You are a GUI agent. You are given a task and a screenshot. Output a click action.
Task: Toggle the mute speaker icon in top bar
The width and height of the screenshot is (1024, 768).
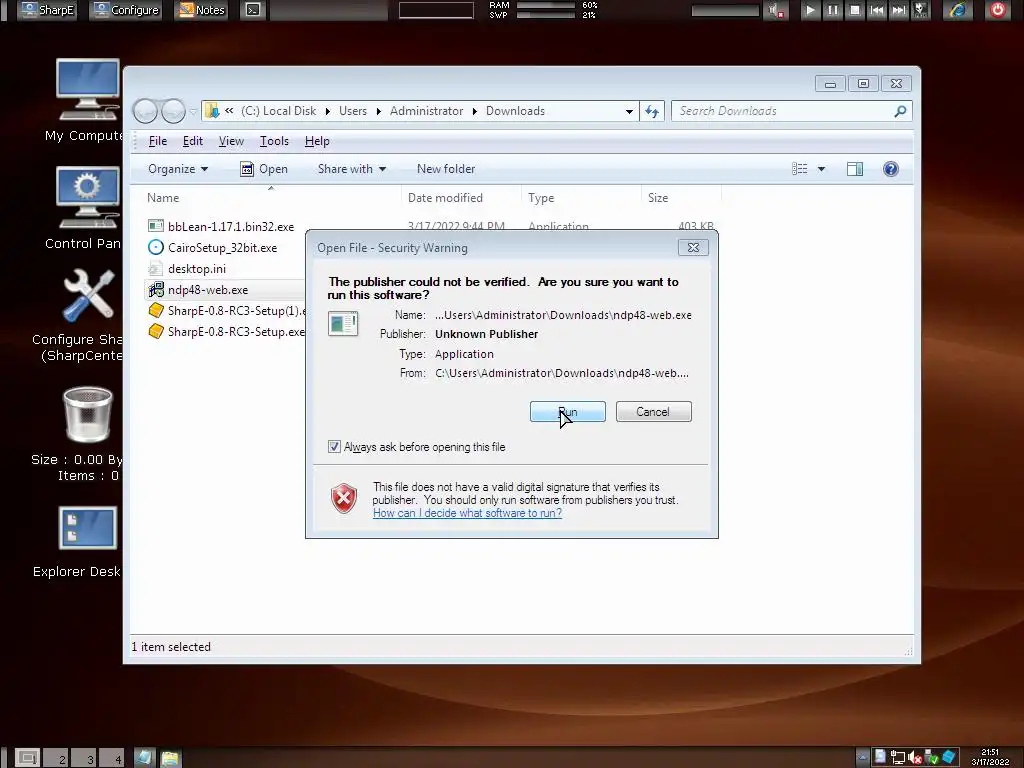click(x=776, y=10)
